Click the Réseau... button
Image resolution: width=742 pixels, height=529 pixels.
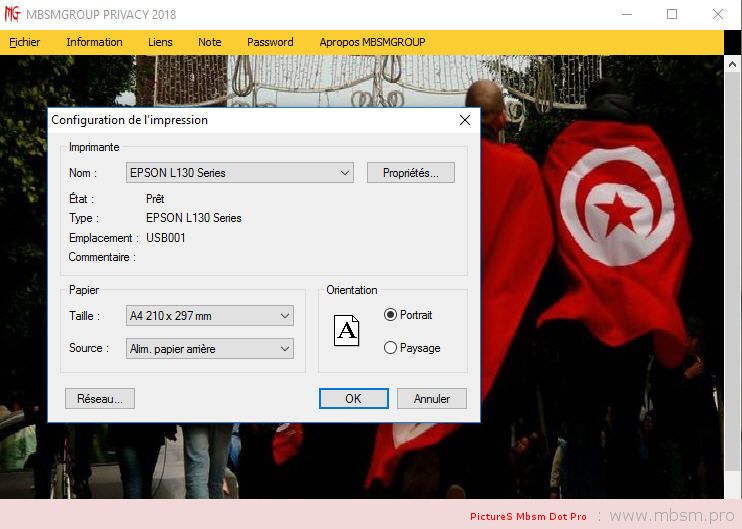[x=99, y=398]
